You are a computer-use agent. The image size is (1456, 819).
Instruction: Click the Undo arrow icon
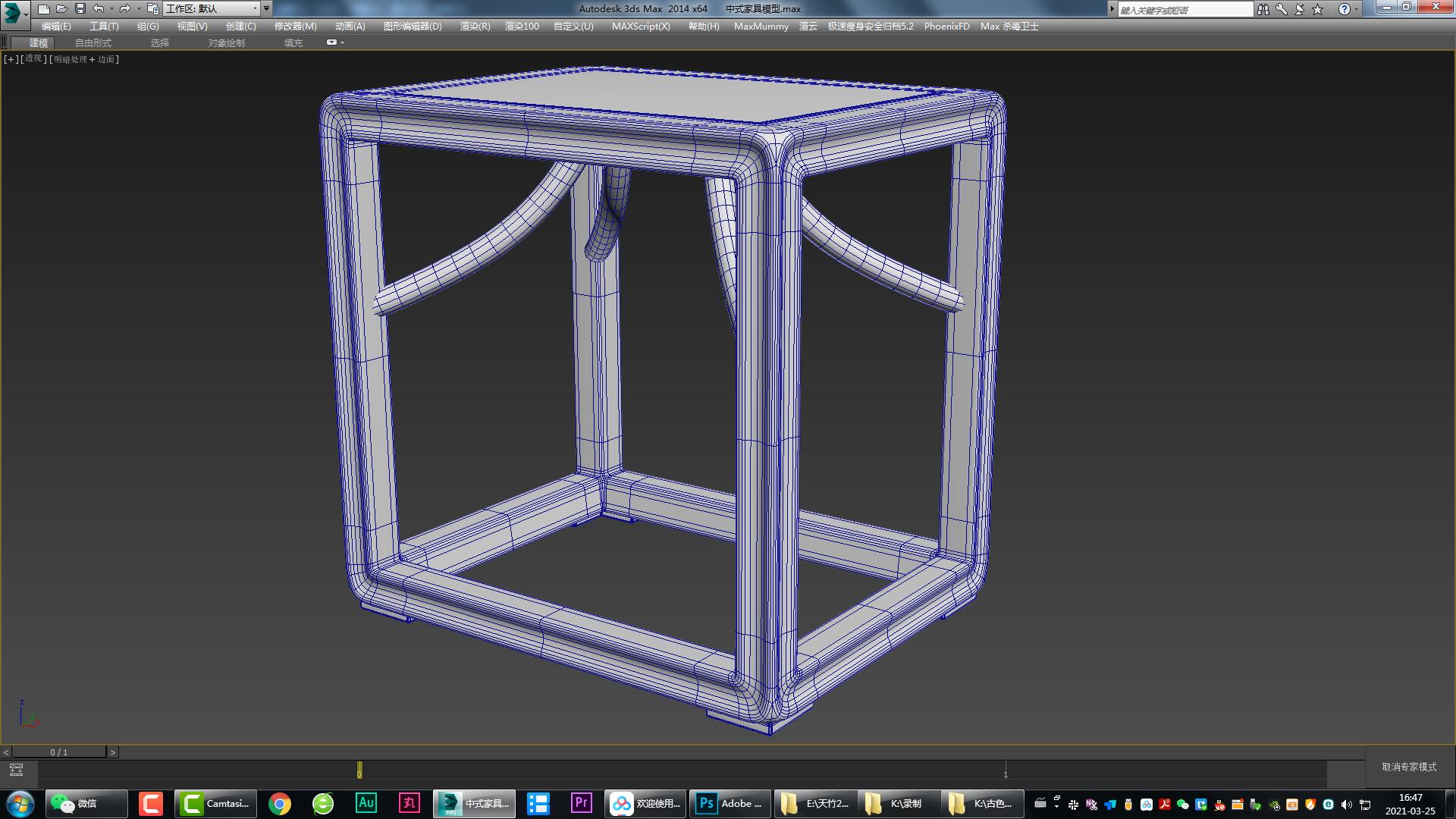click(x=99, y=9)
